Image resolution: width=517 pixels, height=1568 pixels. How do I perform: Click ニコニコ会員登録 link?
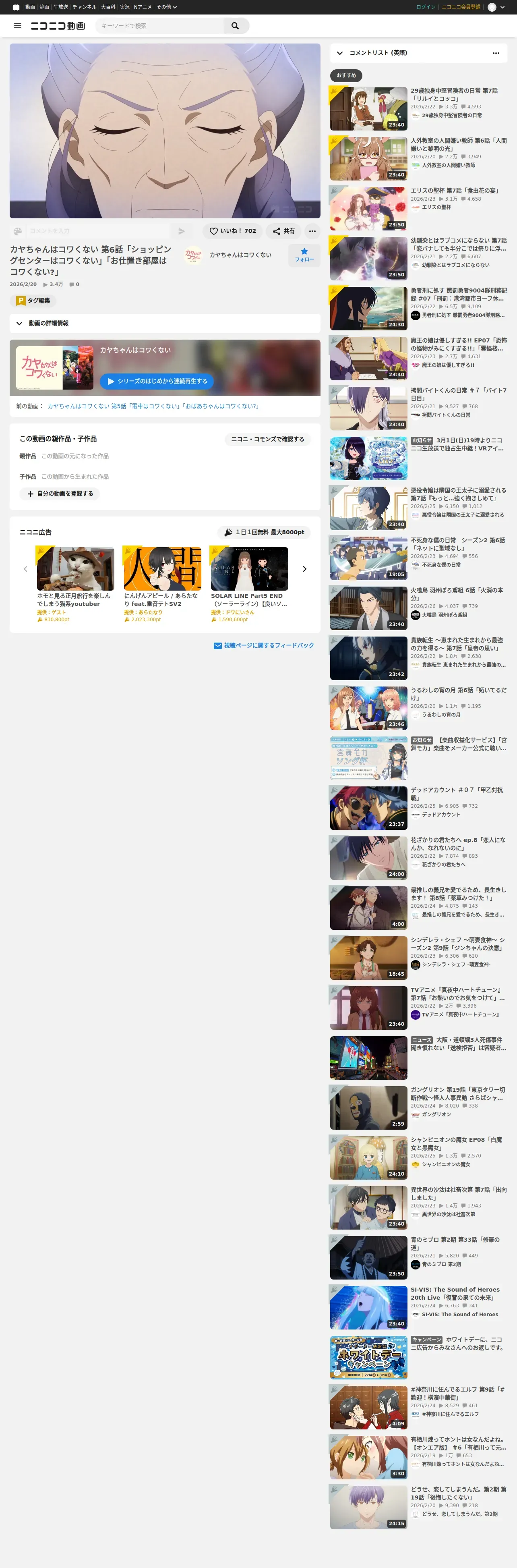461,7
